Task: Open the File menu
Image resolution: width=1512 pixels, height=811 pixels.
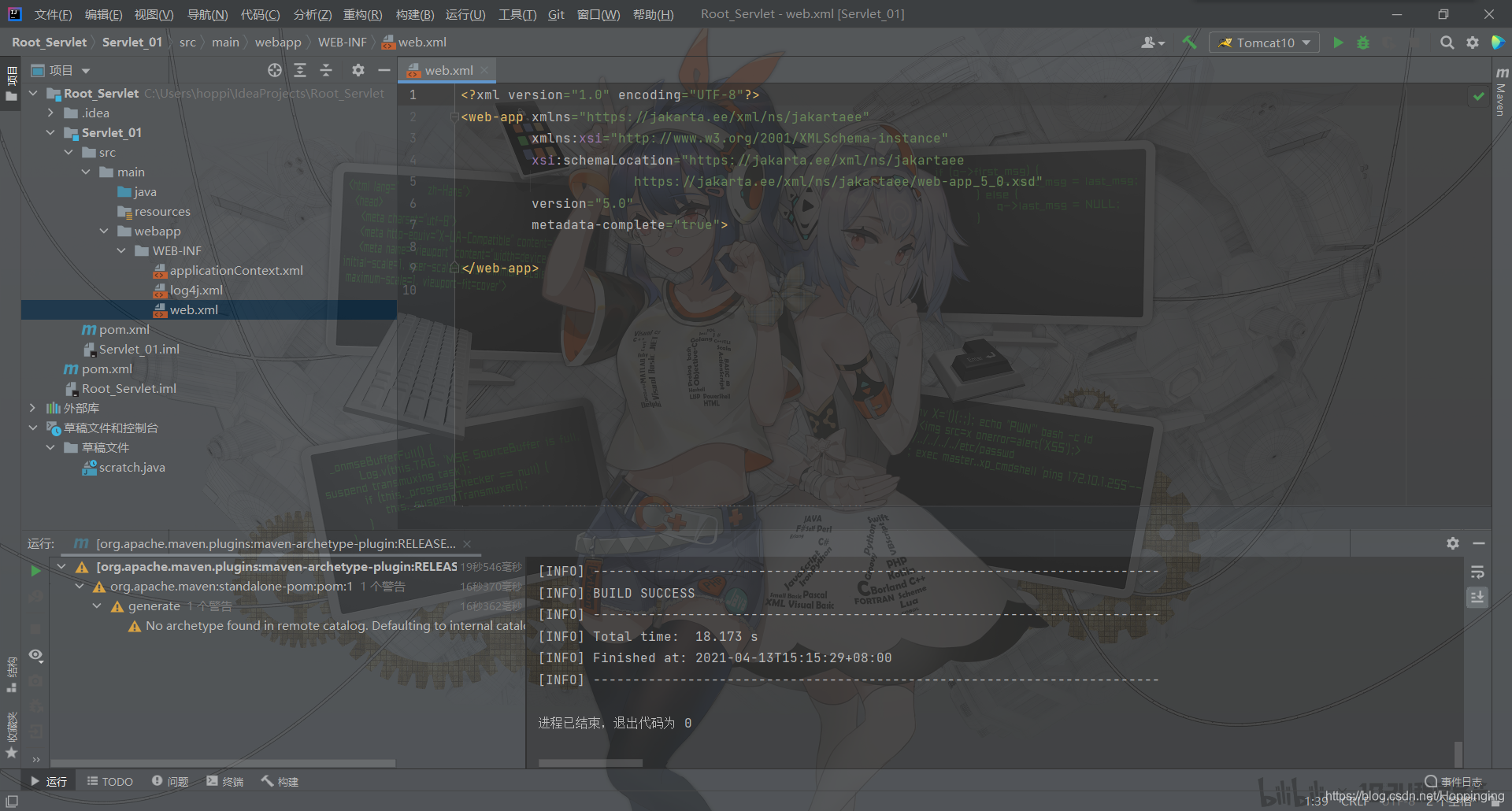Action: tap(53, 14)
